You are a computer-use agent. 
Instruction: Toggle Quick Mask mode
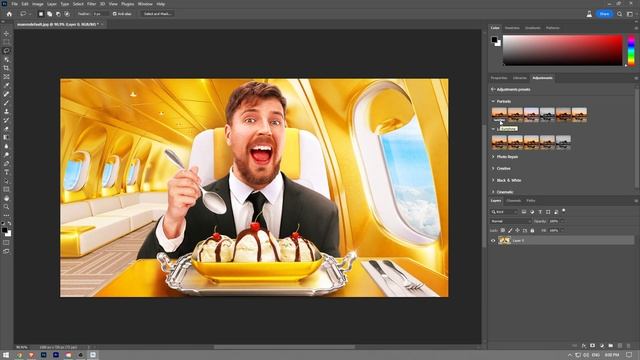(x=6, y=243)
